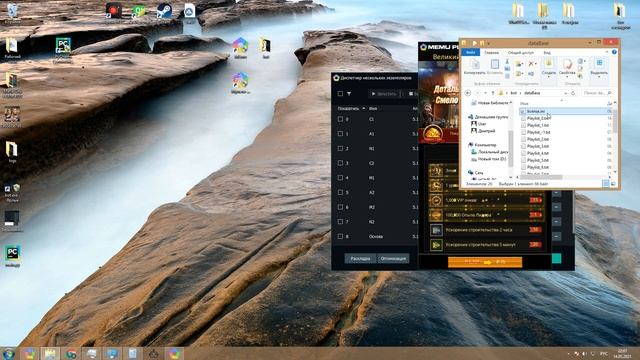
Task: Open the Создать dropdown in ribbon
Action: 549,74
